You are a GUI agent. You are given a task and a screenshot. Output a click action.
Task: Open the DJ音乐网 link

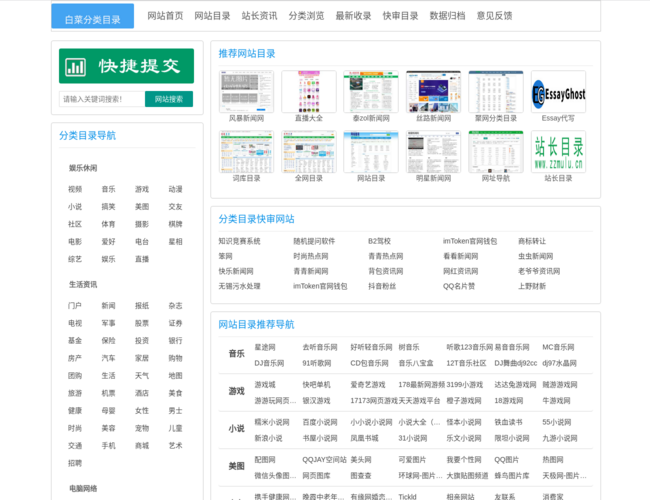269,363
